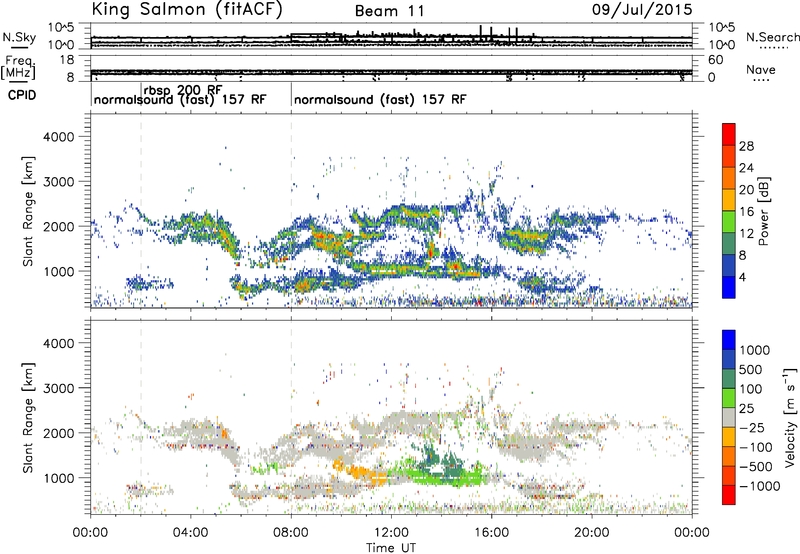Click the '20:00' time axis label

592,533
